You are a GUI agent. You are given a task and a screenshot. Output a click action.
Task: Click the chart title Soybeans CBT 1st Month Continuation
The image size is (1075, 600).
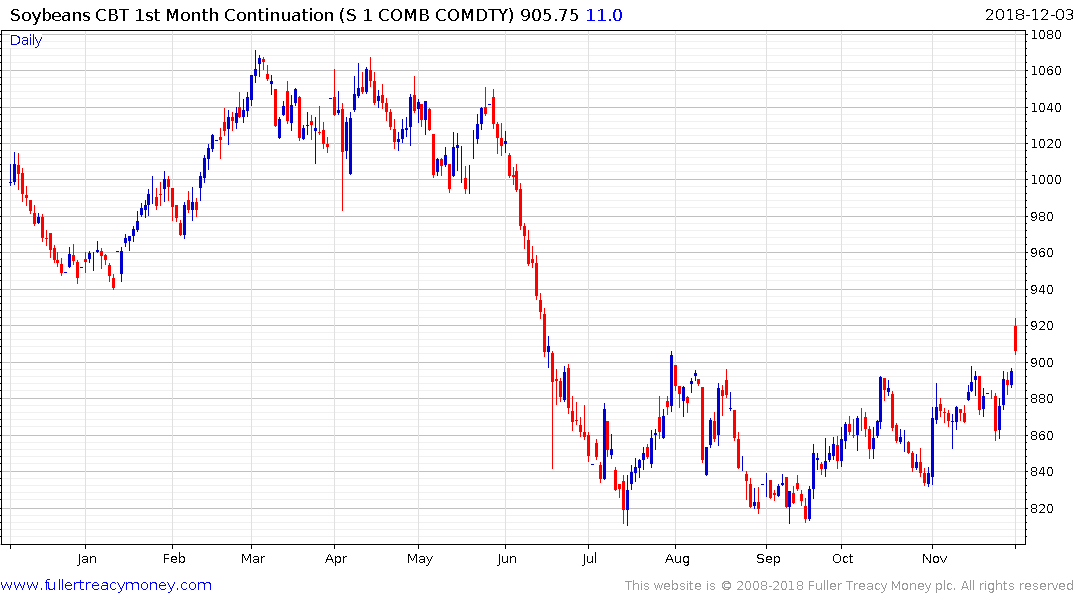tap(171, 15)
